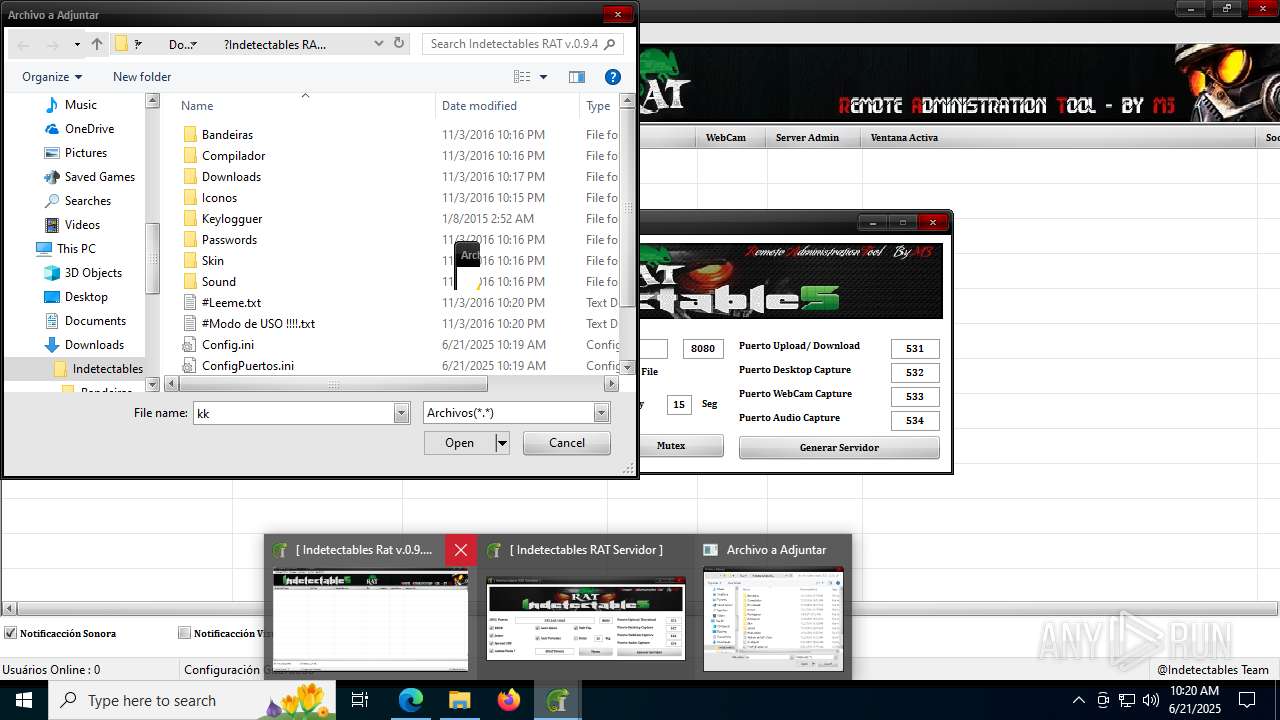Select This PC in navigation pane
The height and width of the screenshot is (720, 1280).
click(x=76, y=248)
